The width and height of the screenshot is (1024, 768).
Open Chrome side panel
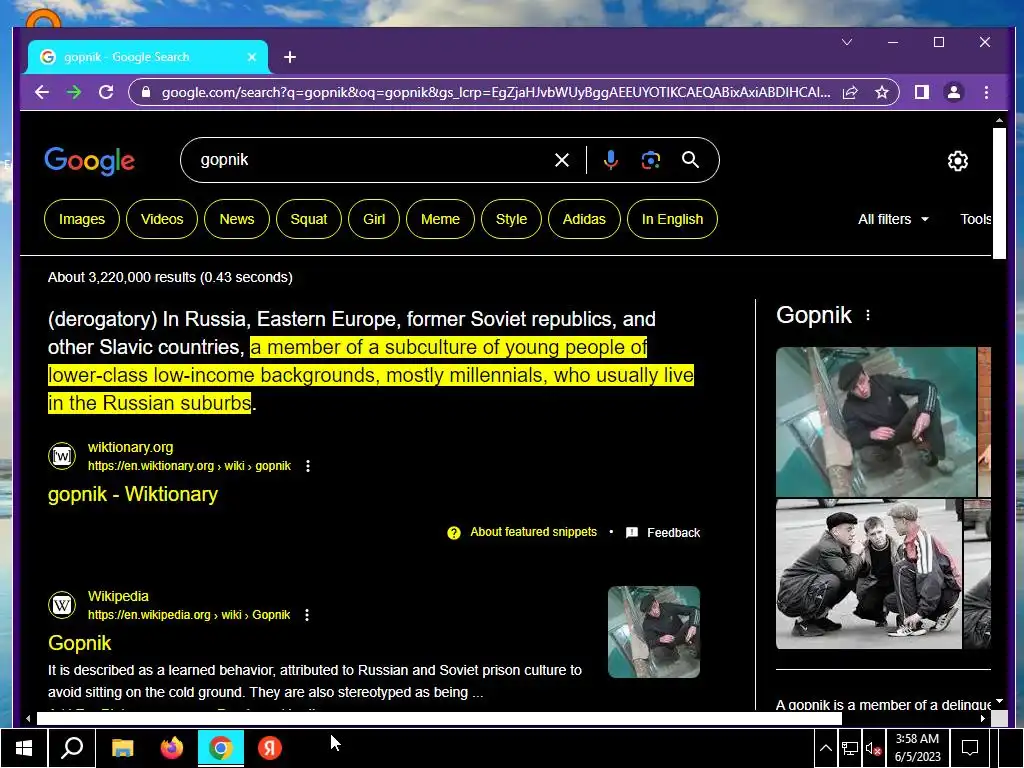pyautogui.click(x=921, y=92)
